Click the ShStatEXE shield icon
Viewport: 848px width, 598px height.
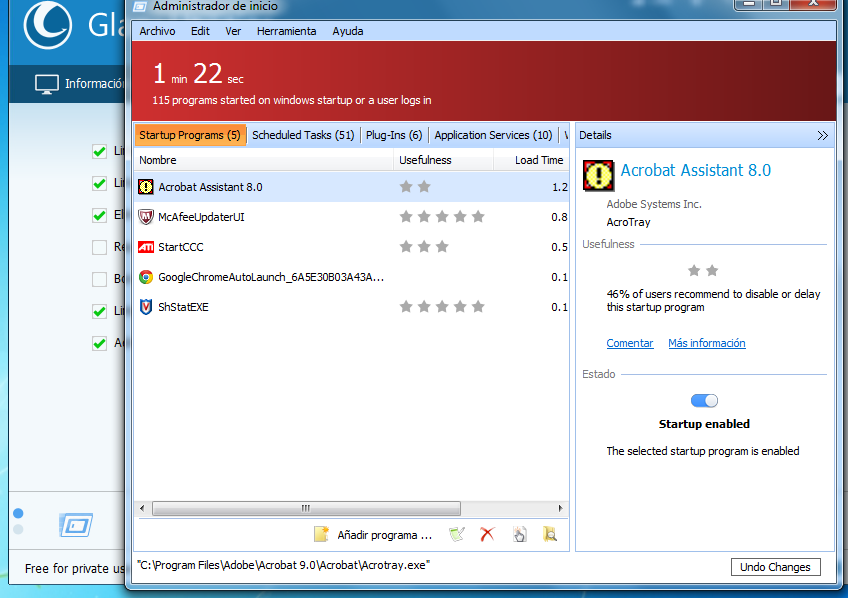pyautogui.click(x=146, y=307)
